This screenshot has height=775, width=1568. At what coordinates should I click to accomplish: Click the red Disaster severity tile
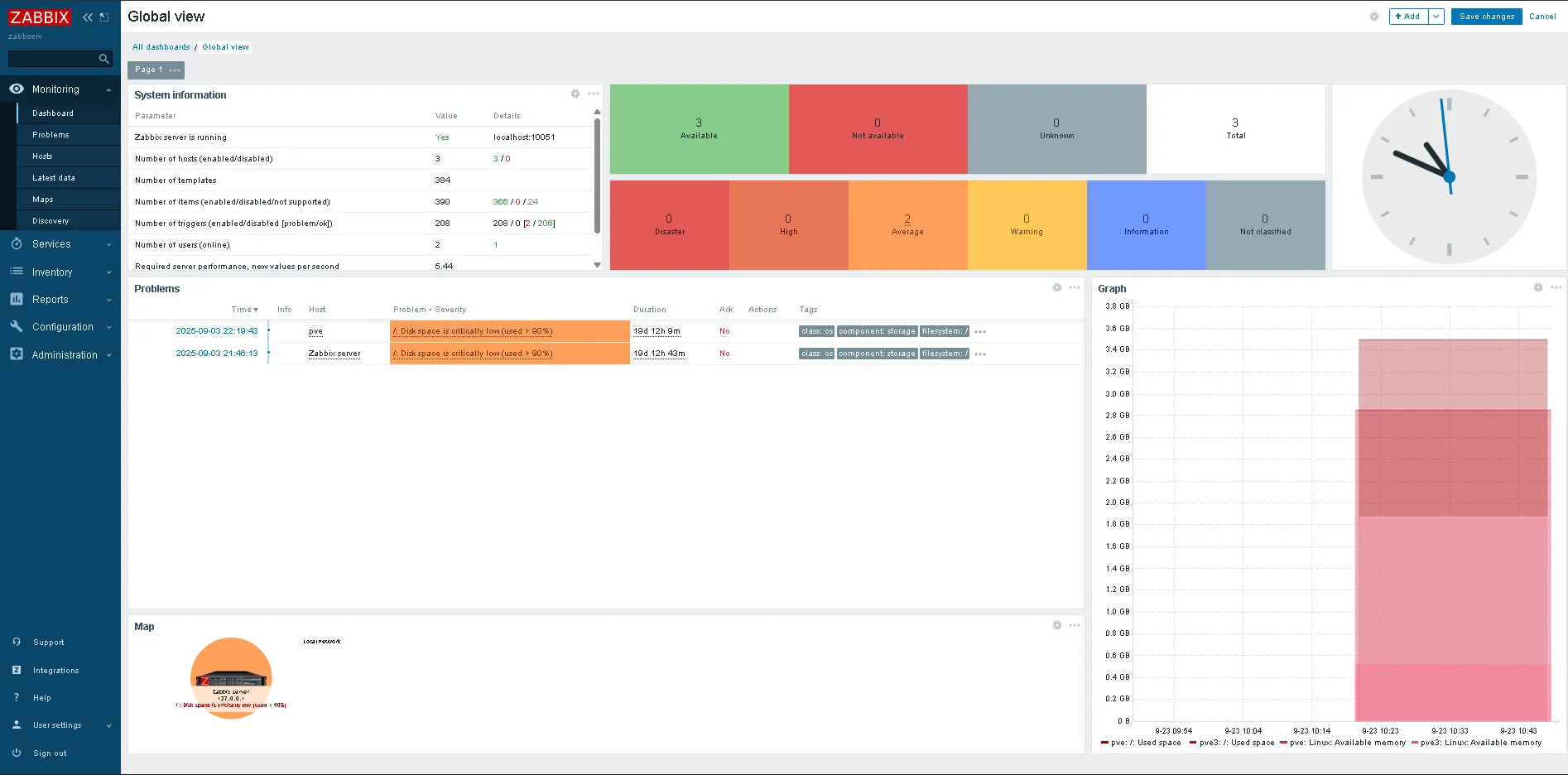click(669, 225)
